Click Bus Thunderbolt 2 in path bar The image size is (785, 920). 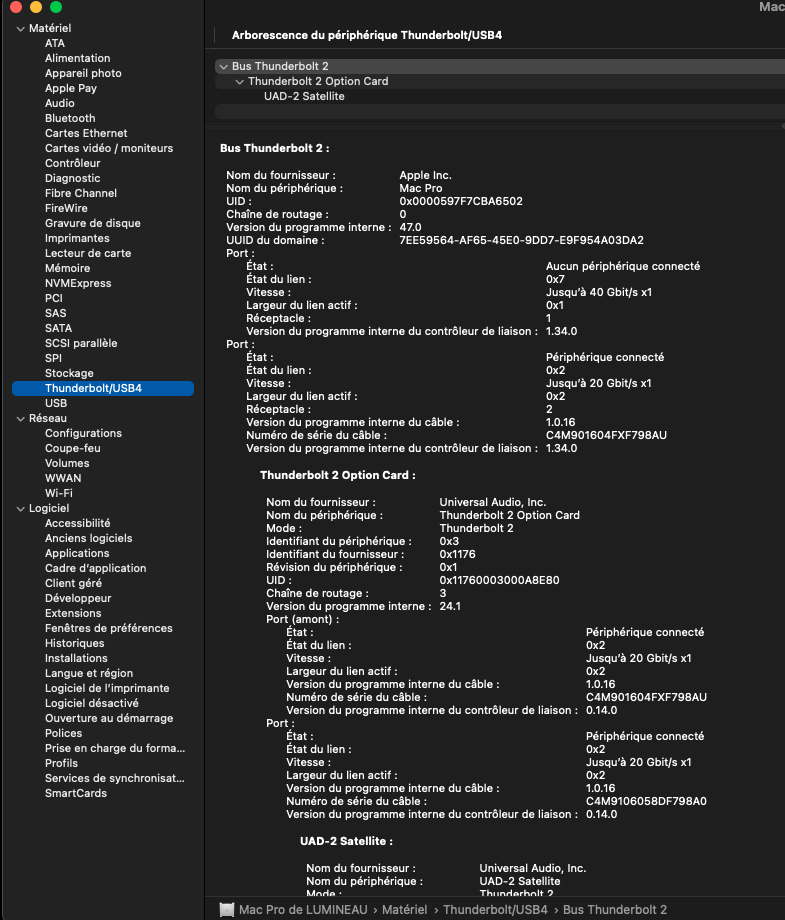(614, 910)
